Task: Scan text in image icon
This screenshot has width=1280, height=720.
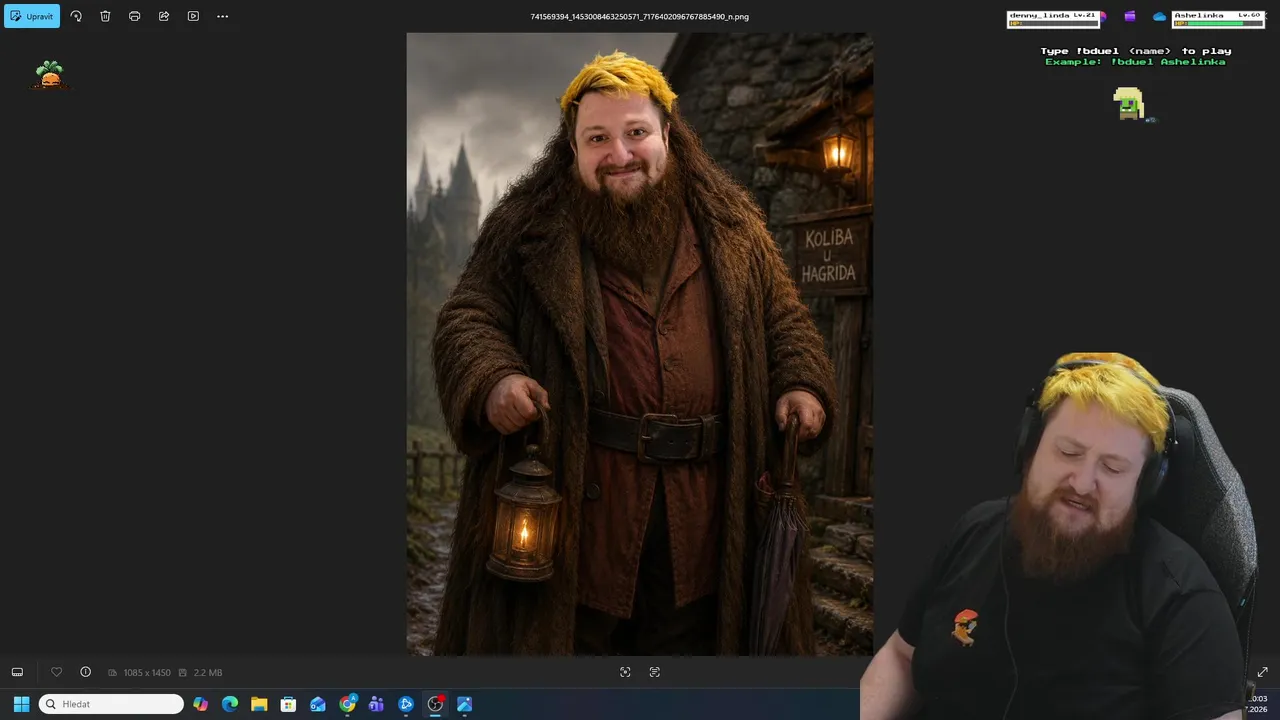Action: coord(655,672)
